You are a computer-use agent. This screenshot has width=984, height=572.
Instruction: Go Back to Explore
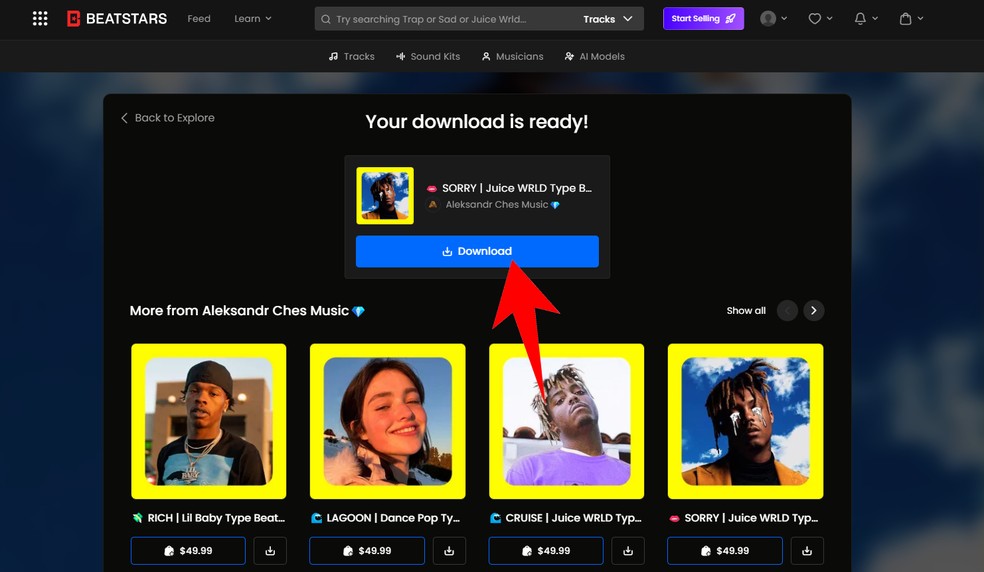tap(168, 118)
